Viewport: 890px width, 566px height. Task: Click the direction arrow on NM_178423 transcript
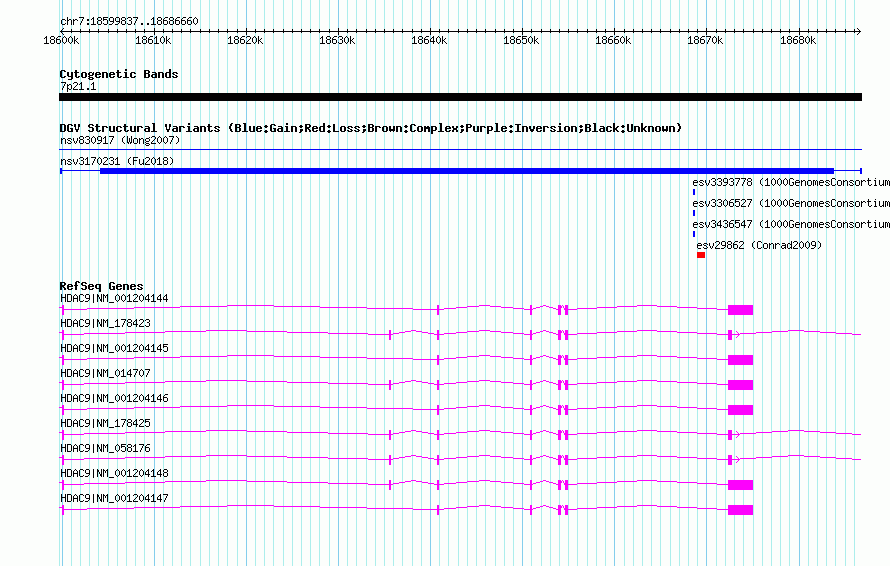pyautogui.click(x=737, y=335)
